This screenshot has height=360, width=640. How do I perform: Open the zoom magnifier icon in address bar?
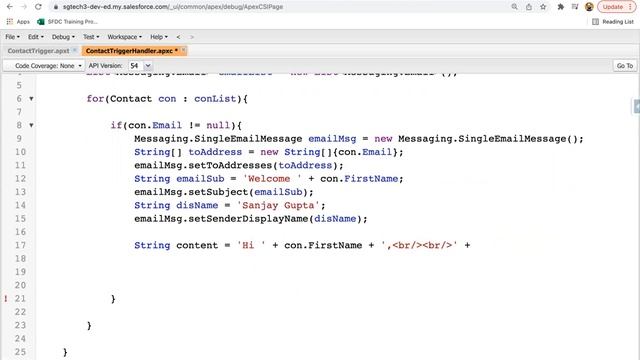click(x=514, y=7)
